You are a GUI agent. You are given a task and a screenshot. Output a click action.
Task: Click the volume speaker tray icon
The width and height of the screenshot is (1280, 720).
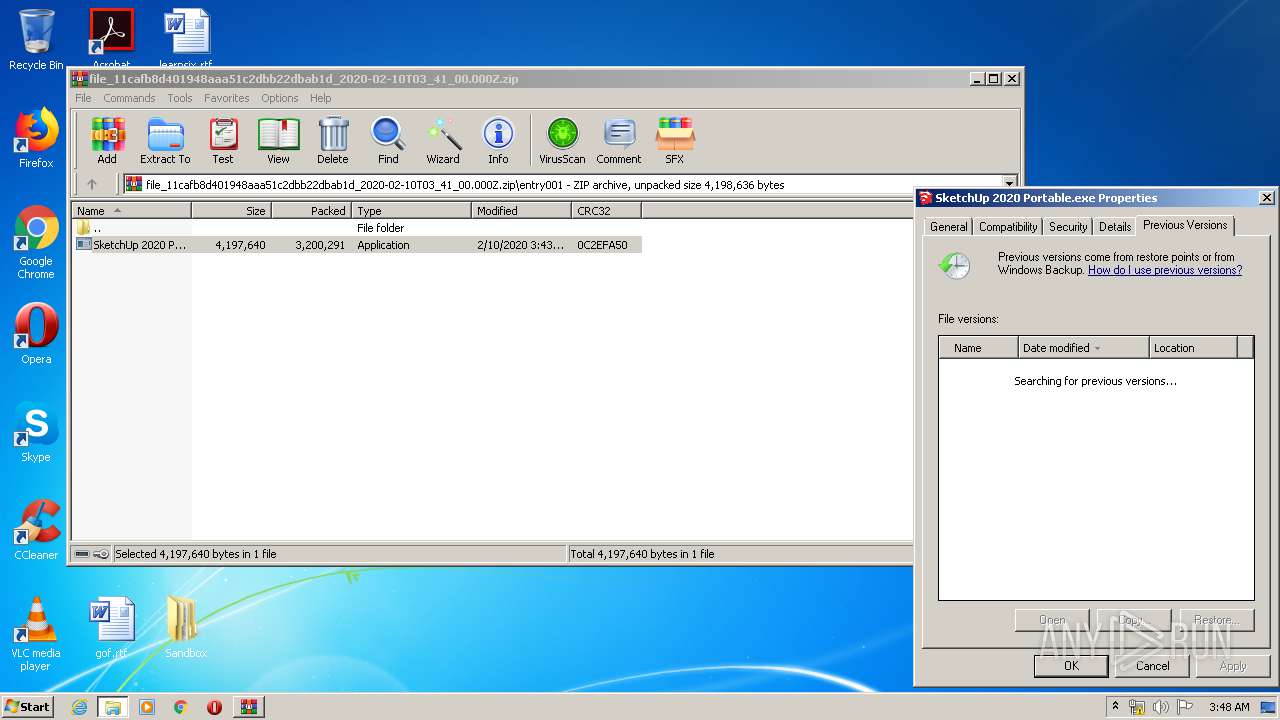tap(1161, 707)
